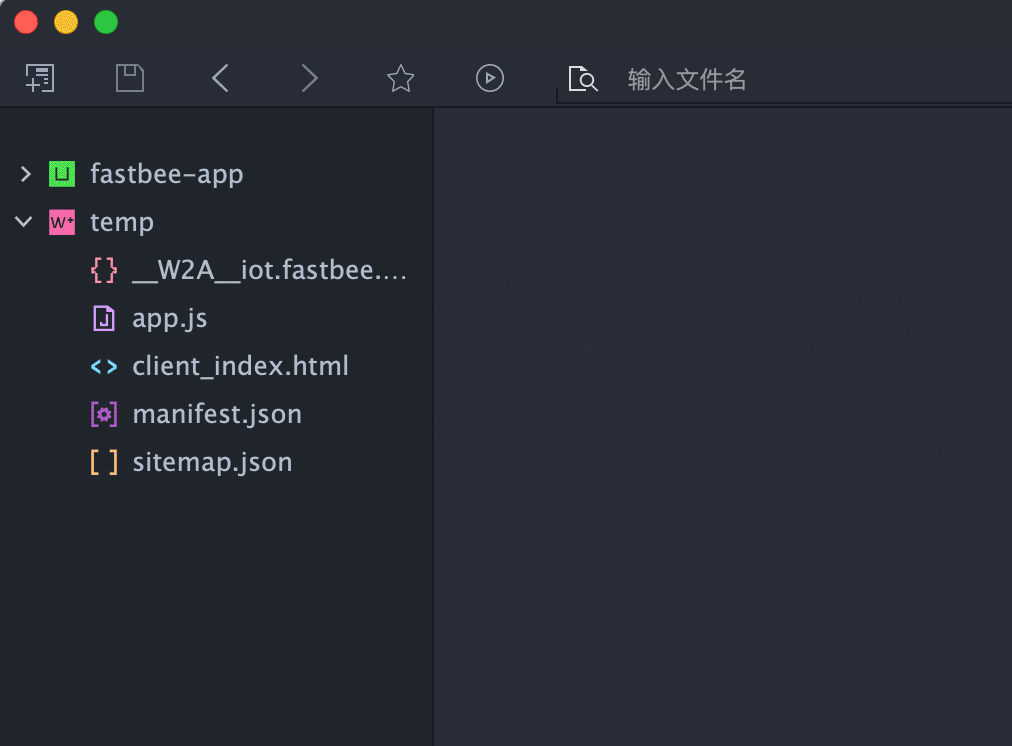Click the pink W+ temp project icon
This screenshot has height=746, width=1012.
(62, 222)
